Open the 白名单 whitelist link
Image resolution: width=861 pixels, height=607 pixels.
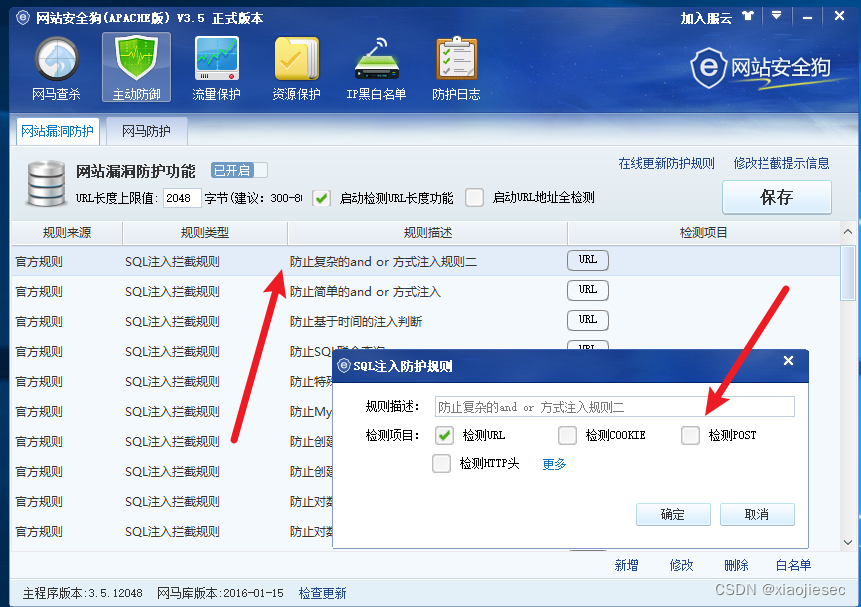(x=793, y=565)
